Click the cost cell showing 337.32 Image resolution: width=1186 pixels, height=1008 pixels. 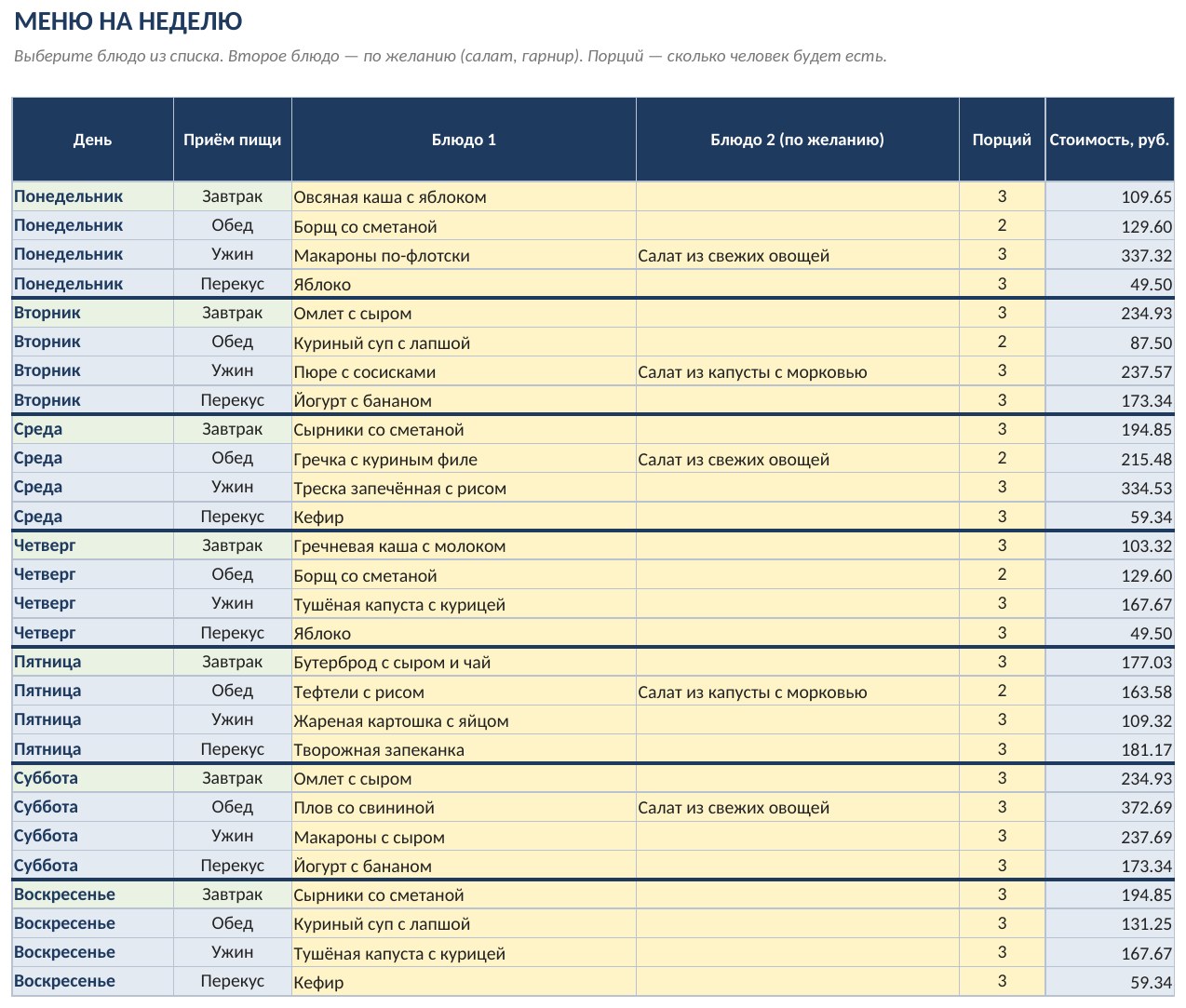[1110, 255]
